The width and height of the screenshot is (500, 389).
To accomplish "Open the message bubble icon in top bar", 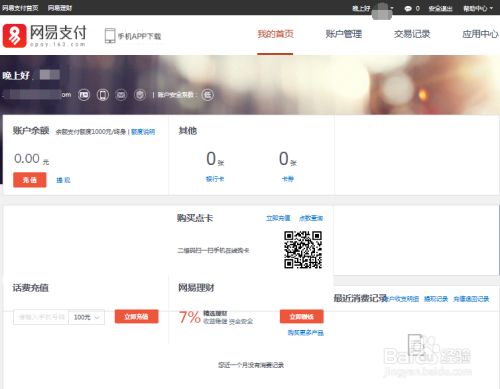I will click(x=408, y=9).
